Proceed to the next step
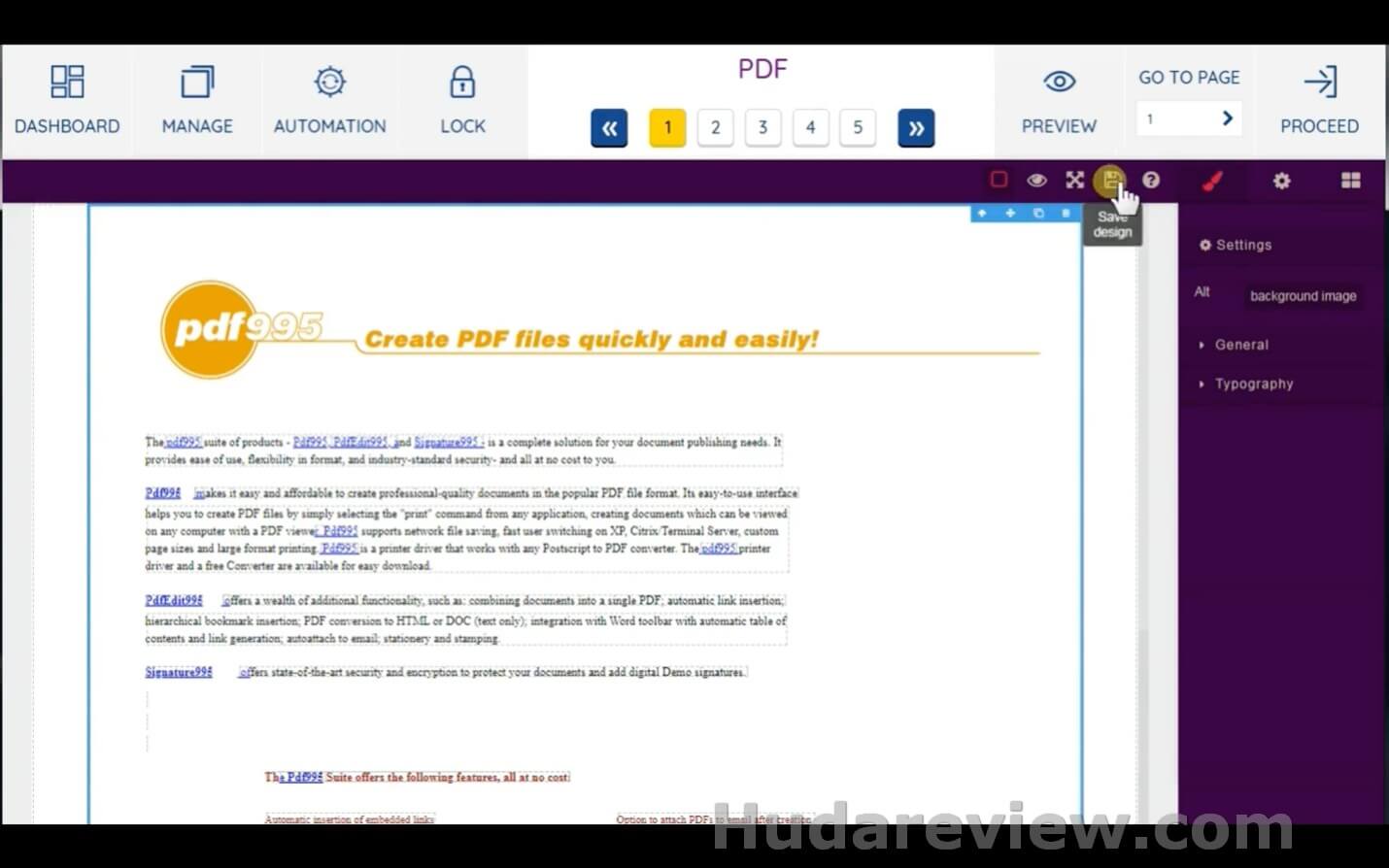The height and width of the screenshot is (868, 1389). coord(1319,101)
